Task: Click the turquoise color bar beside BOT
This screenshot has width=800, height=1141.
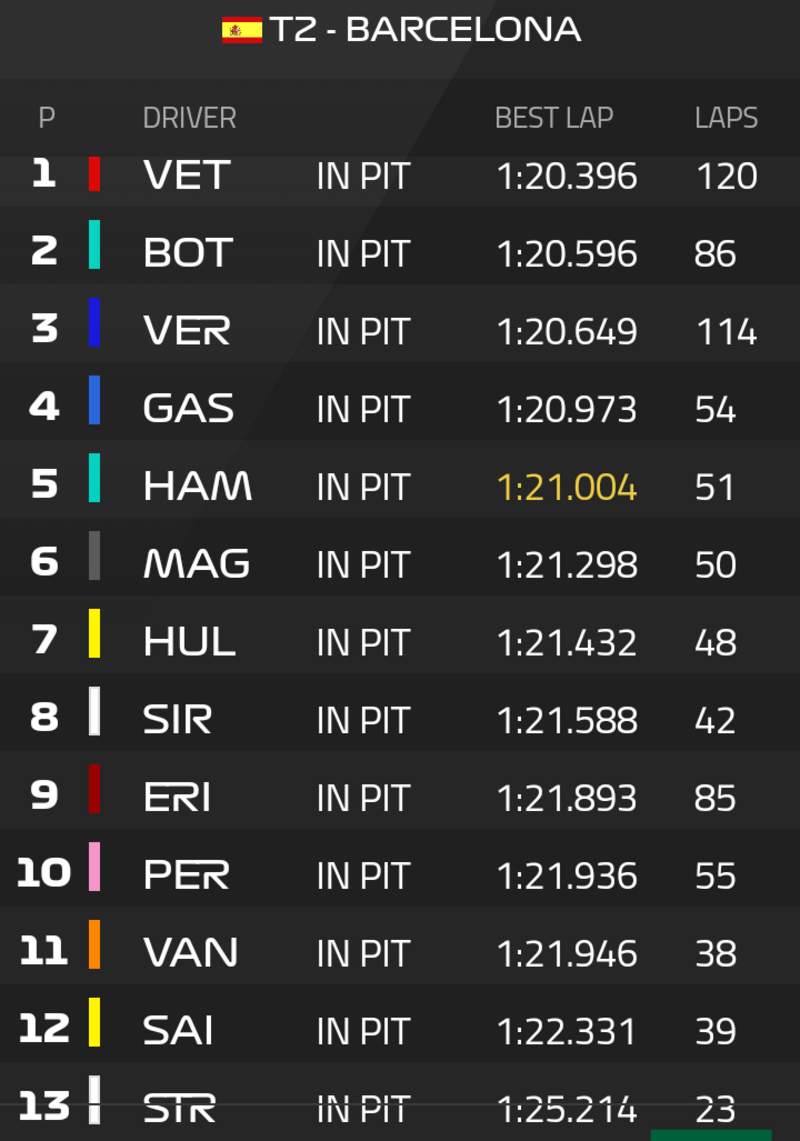Action: click(x=94, y=245)
